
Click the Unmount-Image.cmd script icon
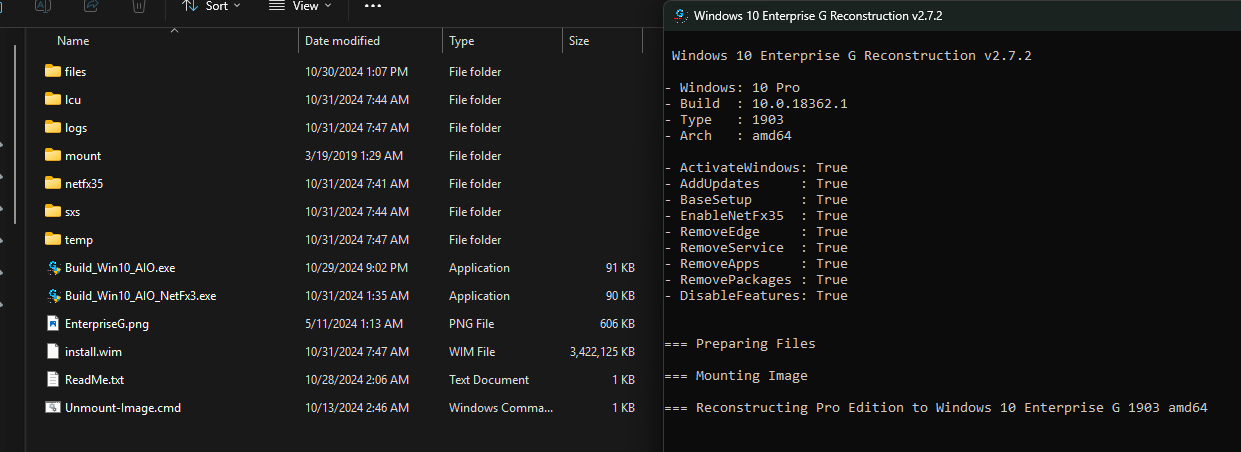tap(53, 408)
